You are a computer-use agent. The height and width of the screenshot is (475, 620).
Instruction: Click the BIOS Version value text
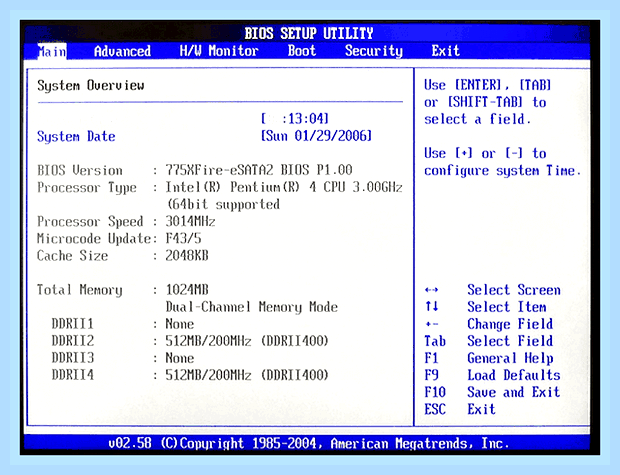point(259,170)
